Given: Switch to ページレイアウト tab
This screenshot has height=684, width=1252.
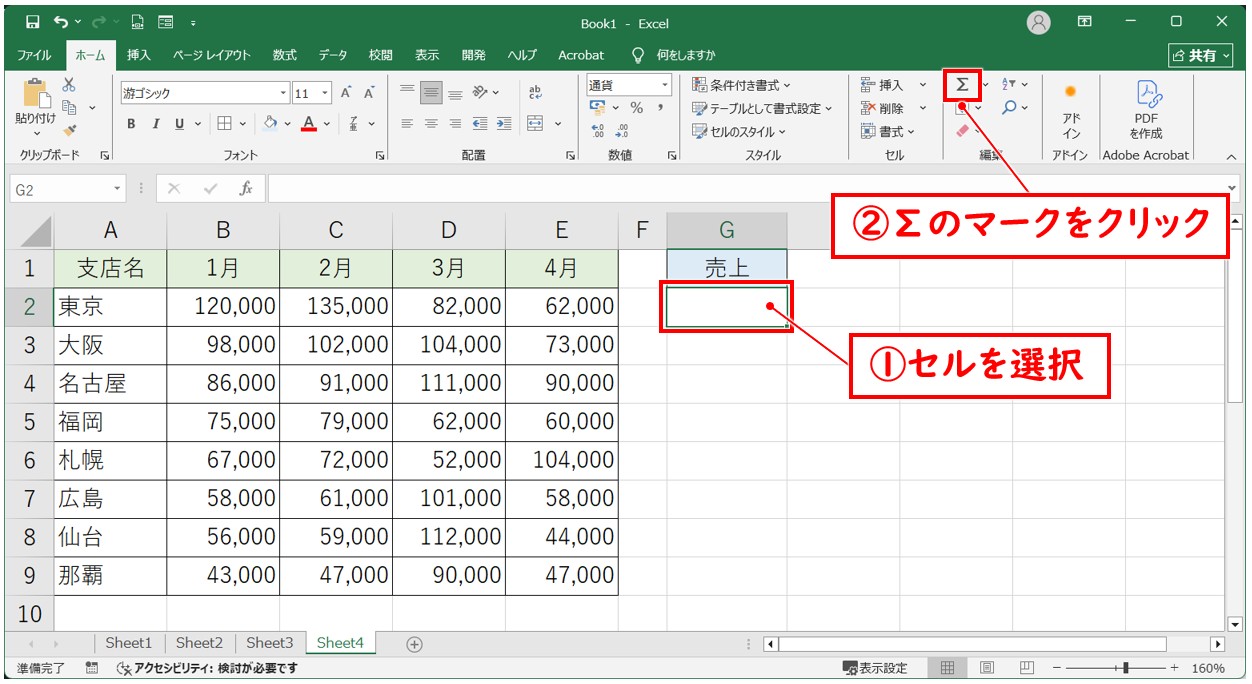Looking at the screenshot, I should coord(211,55).
